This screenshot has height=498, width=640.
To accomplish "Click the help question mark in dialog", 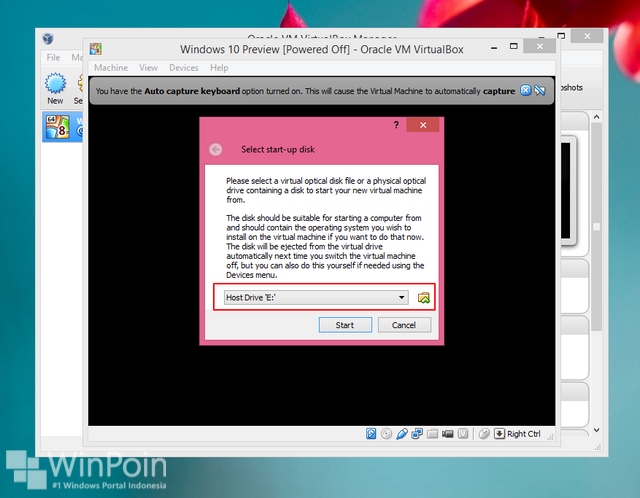I will [396, 125].
